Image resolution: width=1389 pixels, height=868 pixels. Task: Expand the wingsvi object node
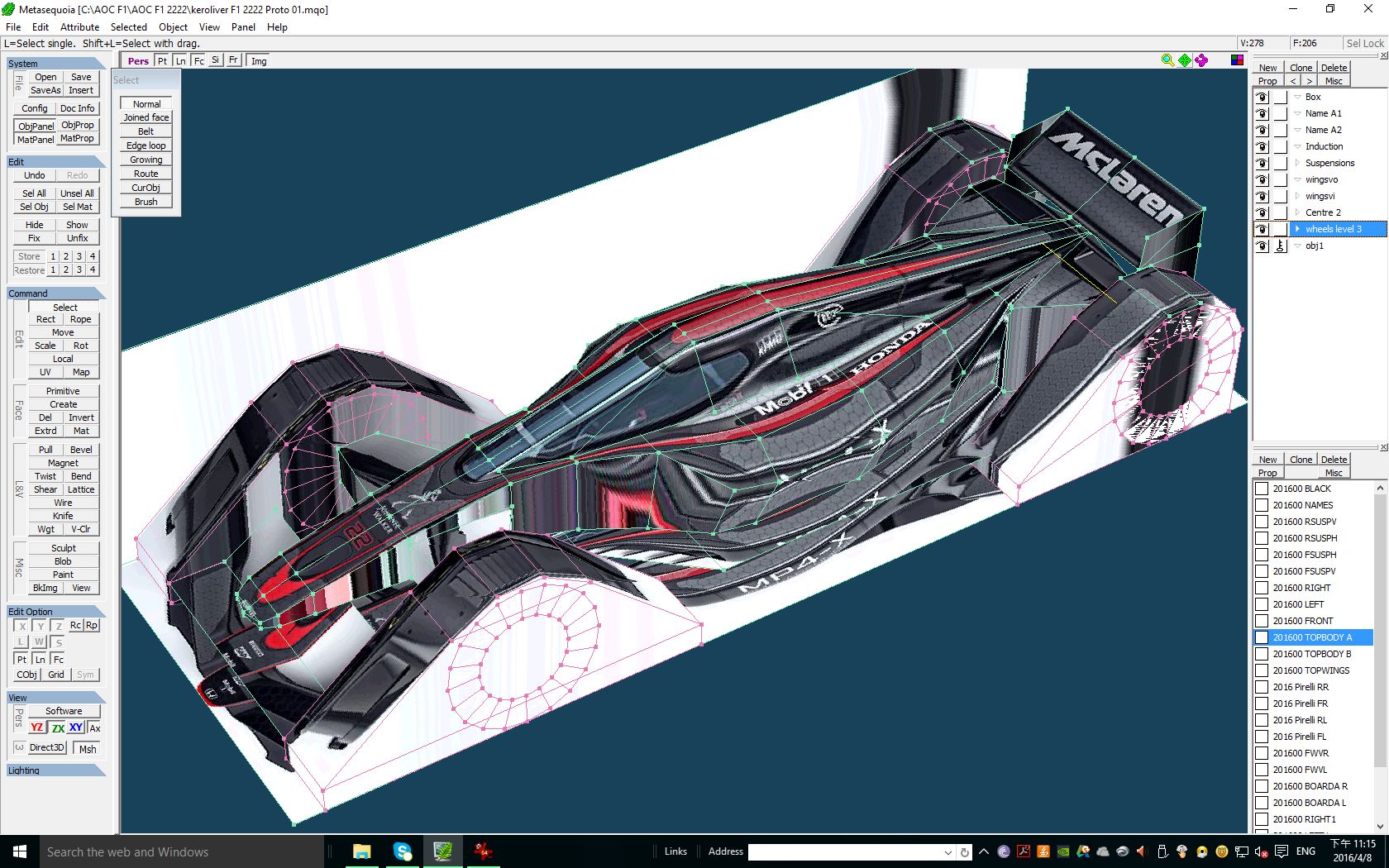[x=1297, y=196]
